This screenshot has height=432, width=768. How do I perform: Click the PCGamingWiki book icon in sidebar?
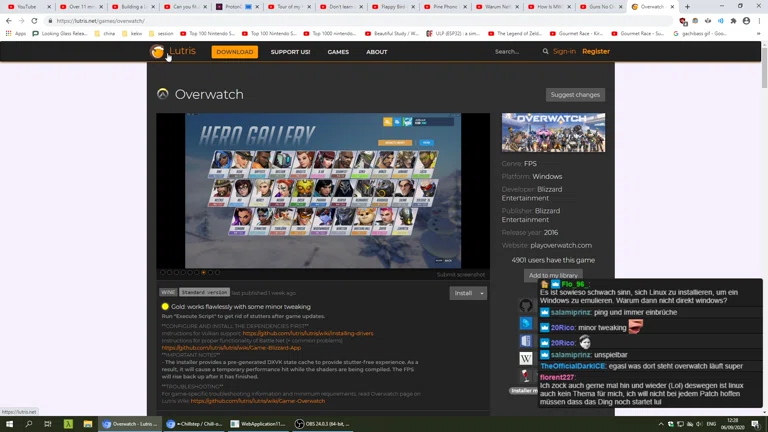coord(526,340)
